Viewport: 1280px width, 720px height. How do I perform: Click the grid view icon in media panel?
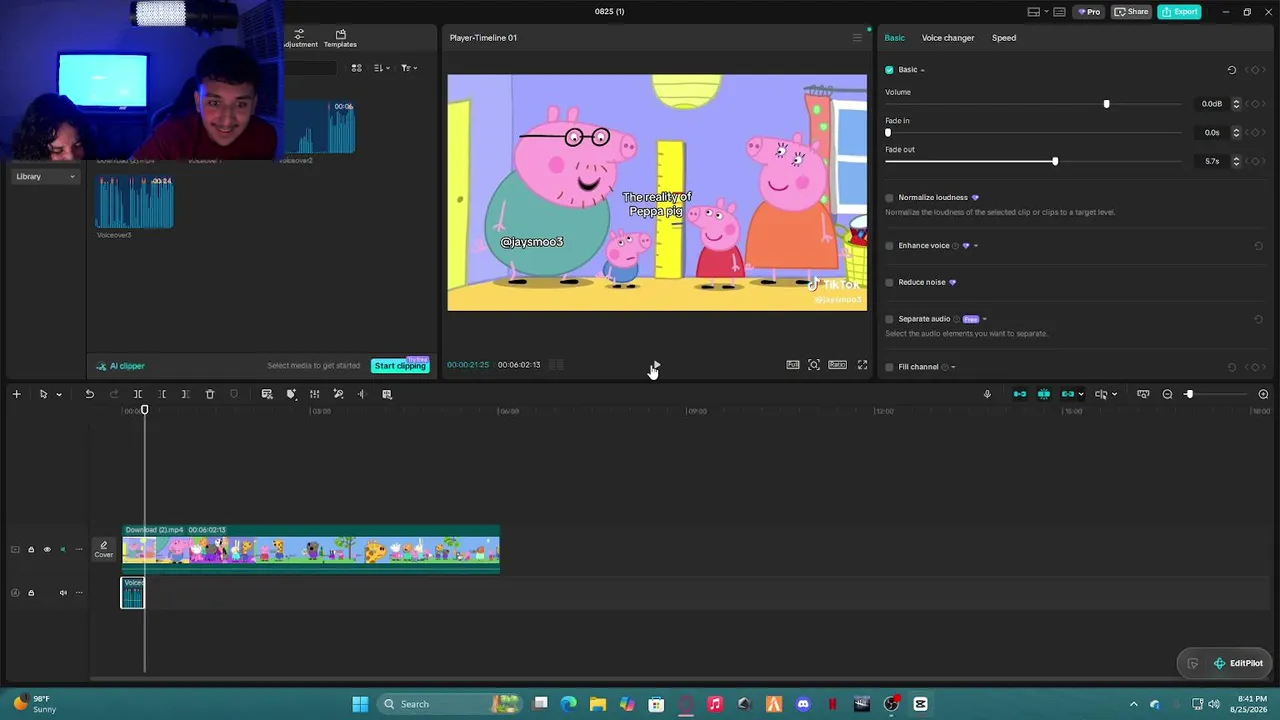(x=356, y=68)
